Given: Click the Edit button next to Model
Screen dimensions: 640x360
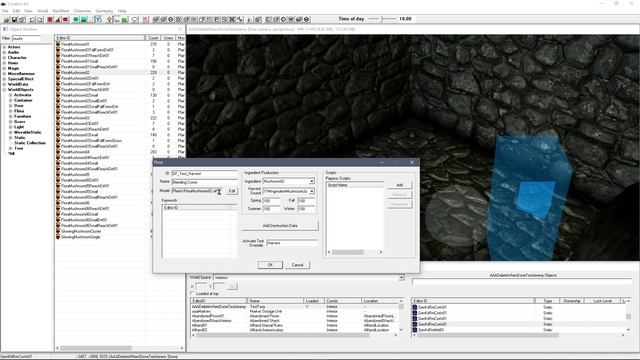Looking at the screenshot, I should tap(232, 191).
